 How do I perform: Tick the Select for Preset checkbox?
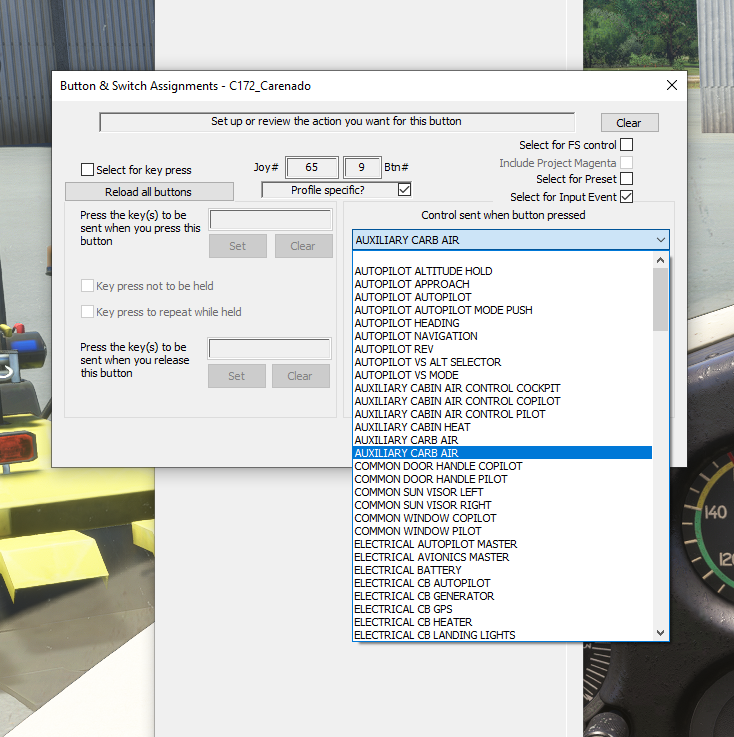(x=626, y=179)
